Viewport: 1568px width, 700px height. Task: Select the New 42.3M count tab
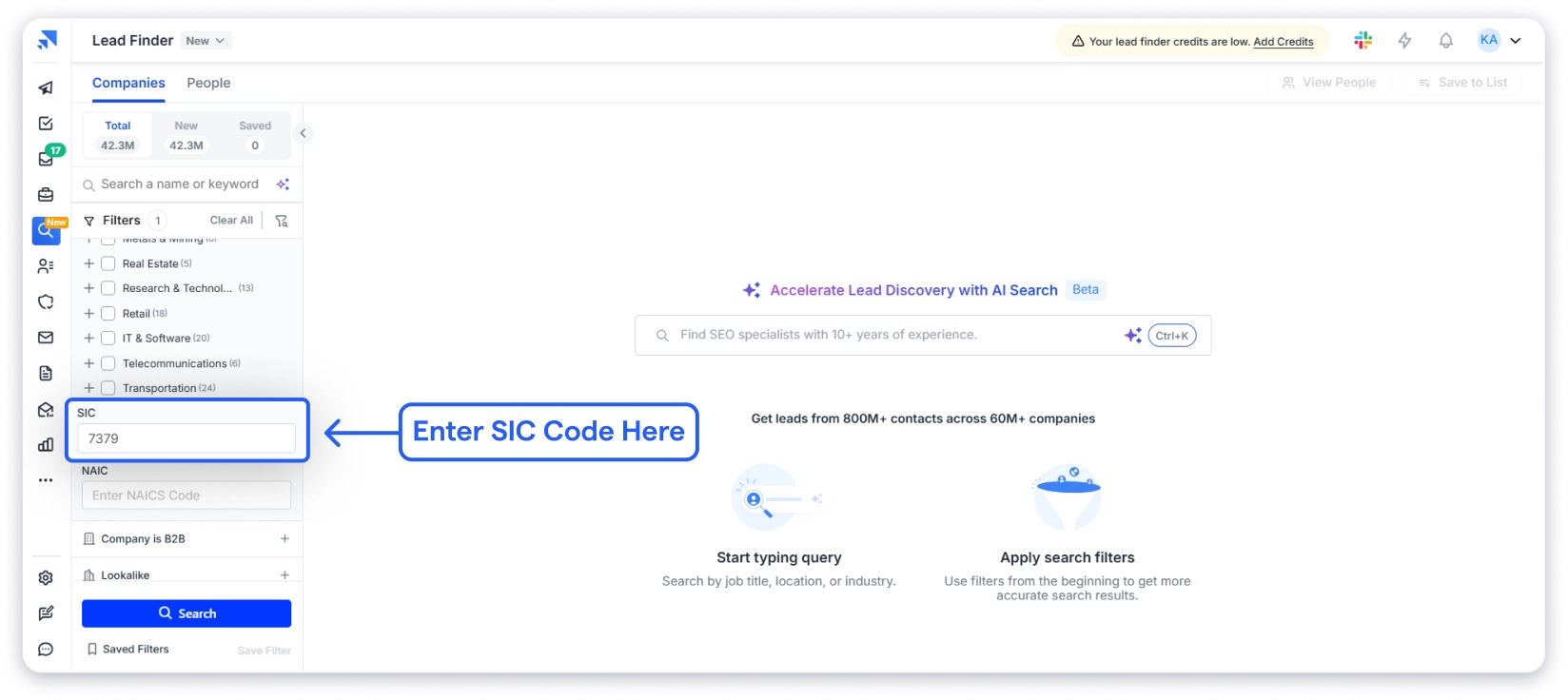[x=186, y=136]
